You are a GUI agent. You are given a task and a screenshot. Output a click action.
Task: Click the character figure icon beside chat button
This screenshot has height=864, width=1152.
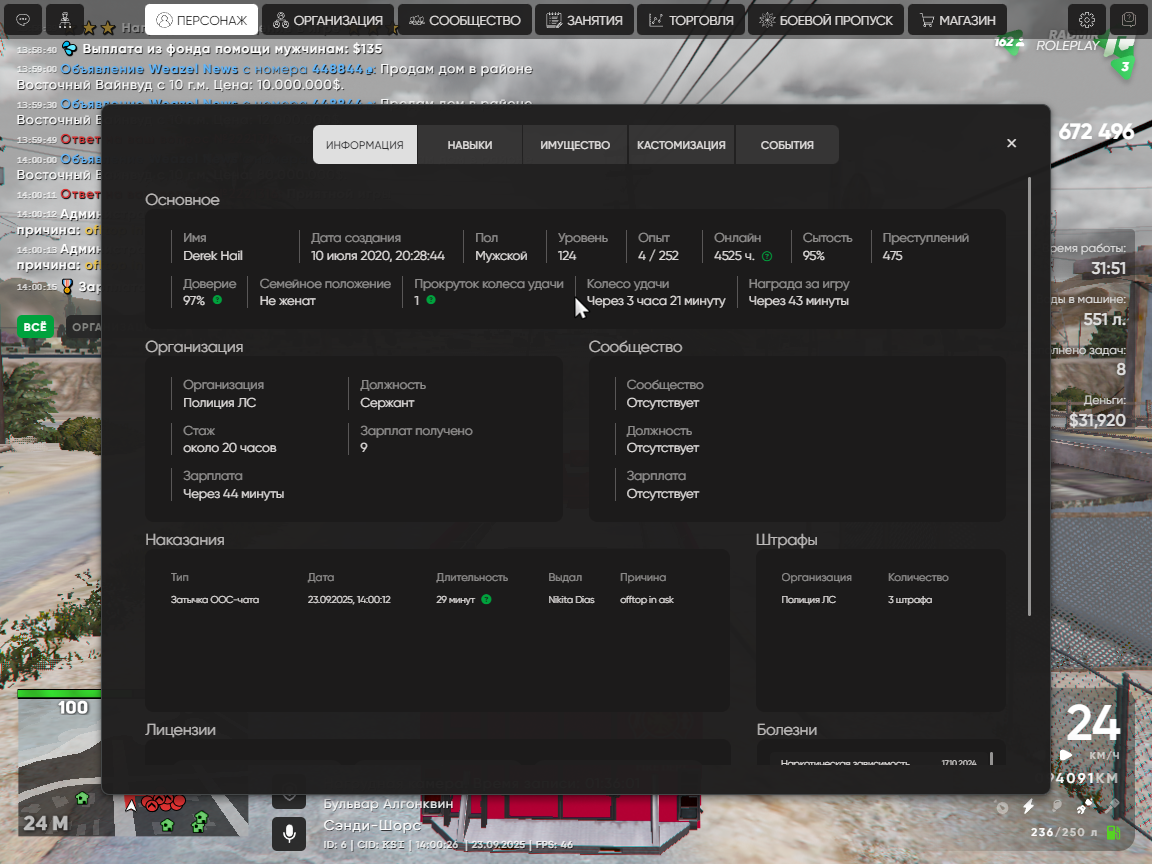[65, 20]
